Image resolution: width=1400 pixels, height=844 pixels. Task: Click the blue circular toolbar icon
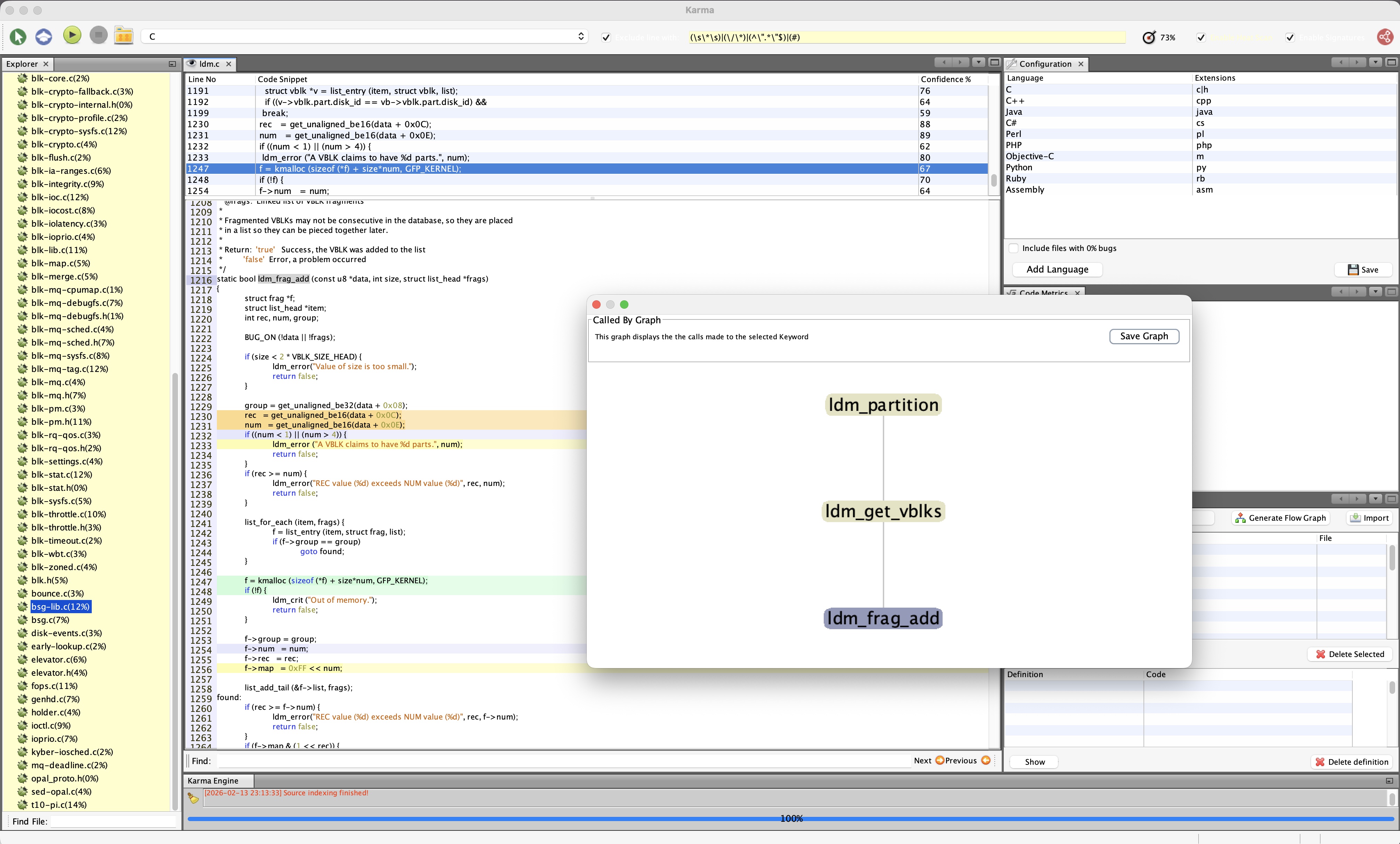pos(44,37)
